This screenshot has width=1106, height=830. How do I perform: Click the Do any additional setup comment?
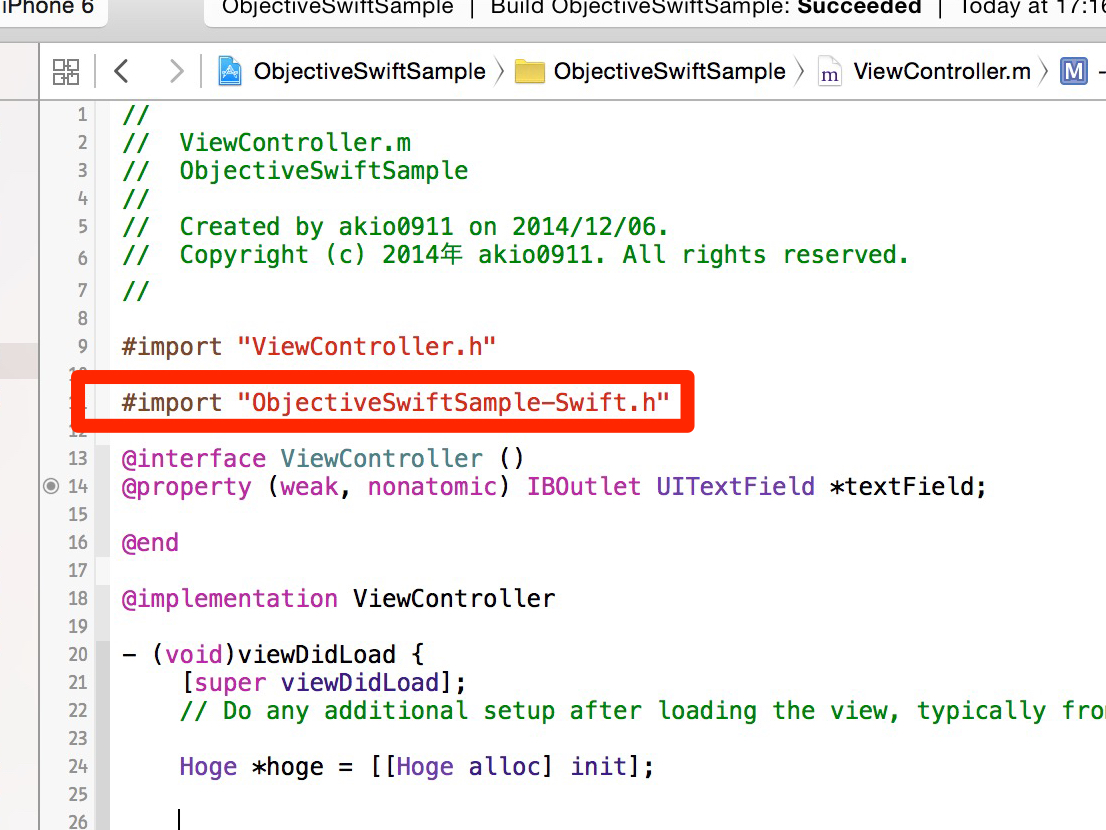click(x=643, y=711)
